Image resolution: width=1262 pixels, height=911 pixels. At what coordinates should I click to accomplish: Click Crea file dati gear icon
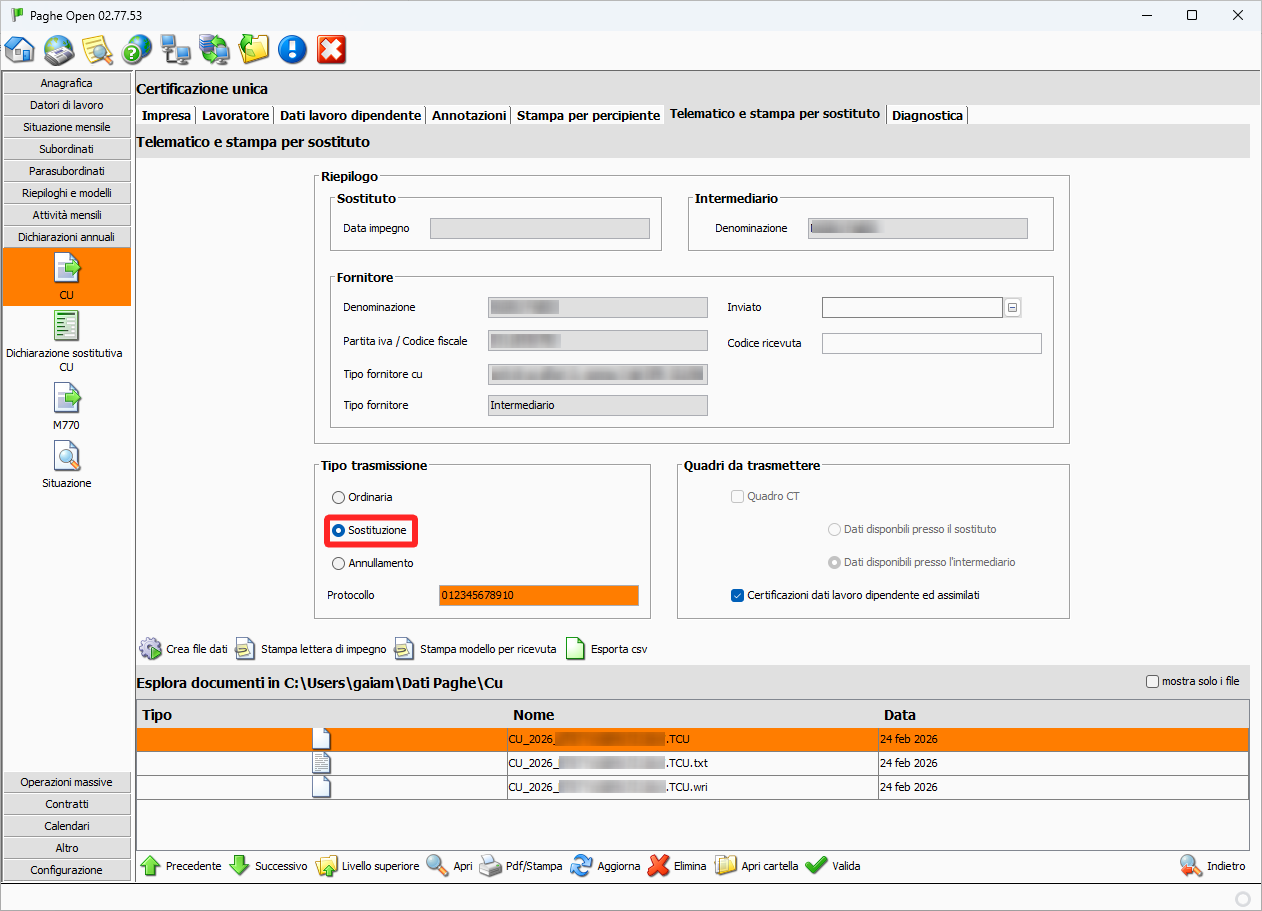[150, 649]
